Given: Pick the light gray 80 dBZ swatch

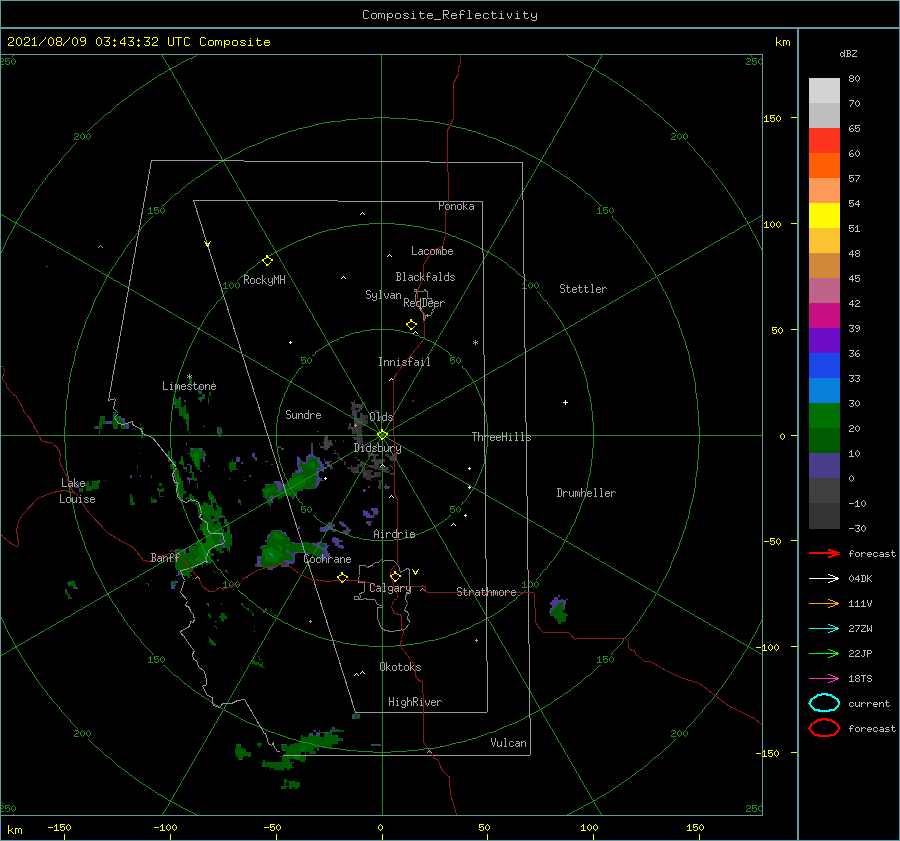Looking at the screenshot, I should 824,90.
